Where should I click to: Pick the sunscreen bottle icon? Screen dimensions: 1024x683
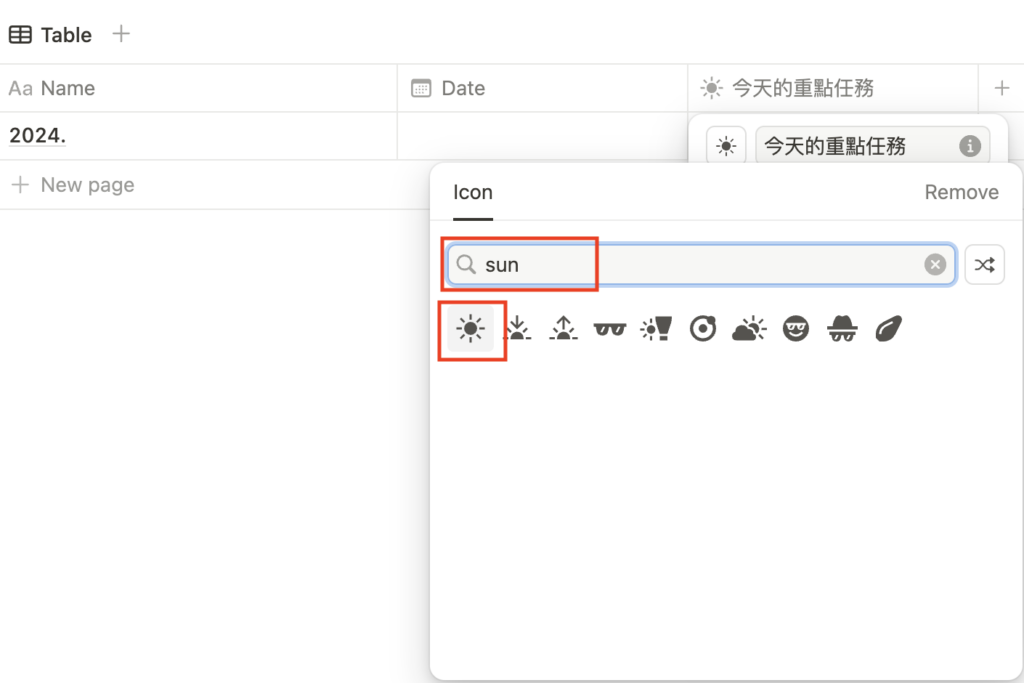(x=656, y=328)
